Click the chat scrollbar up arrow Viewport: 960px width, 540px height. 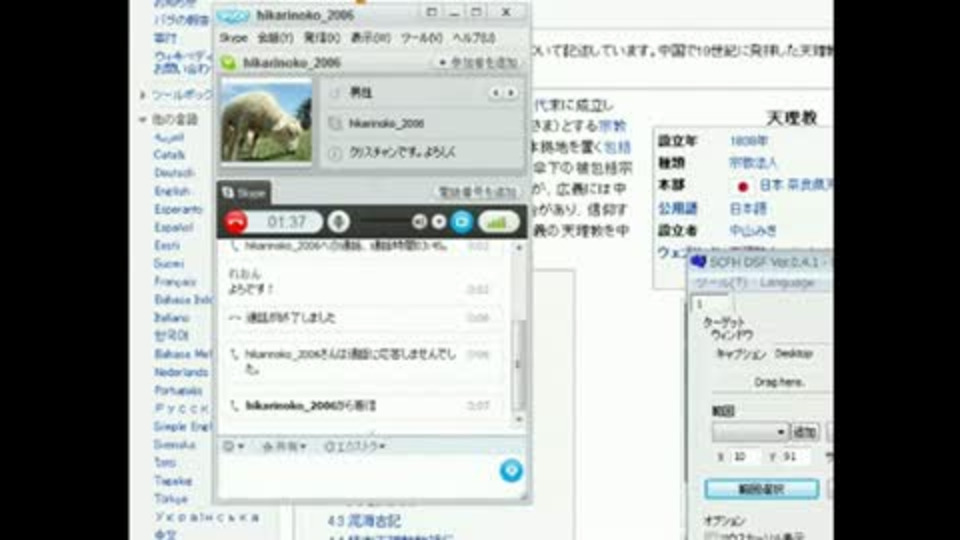click(x=519, y=248)
